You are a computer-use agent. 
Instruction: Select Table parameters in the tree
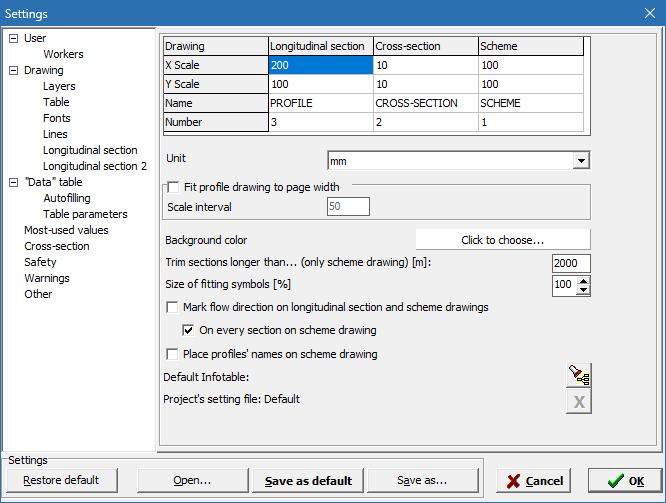85,214
